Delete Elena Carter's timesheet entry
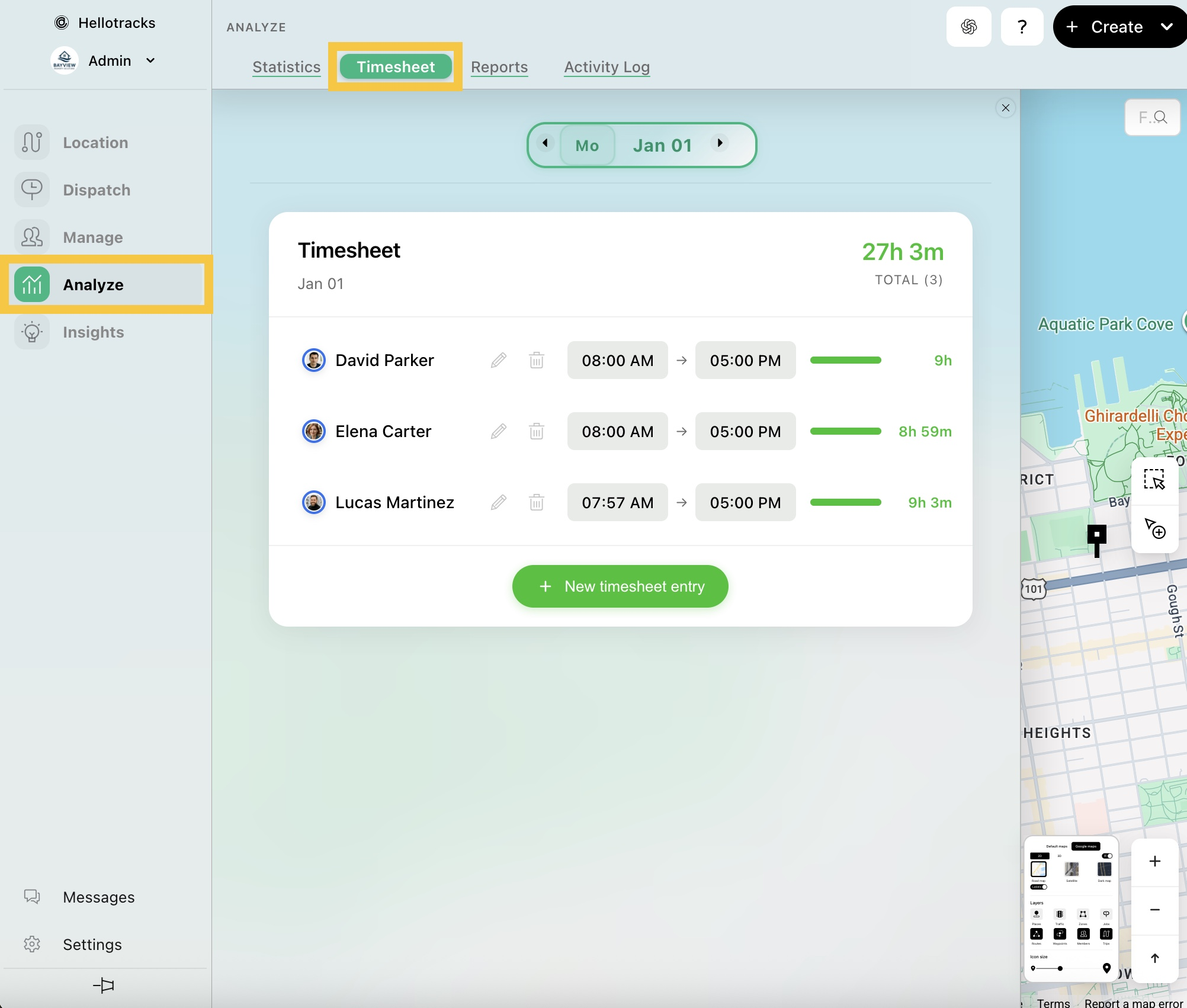The image size is (1187, 1008). (536, 431)
